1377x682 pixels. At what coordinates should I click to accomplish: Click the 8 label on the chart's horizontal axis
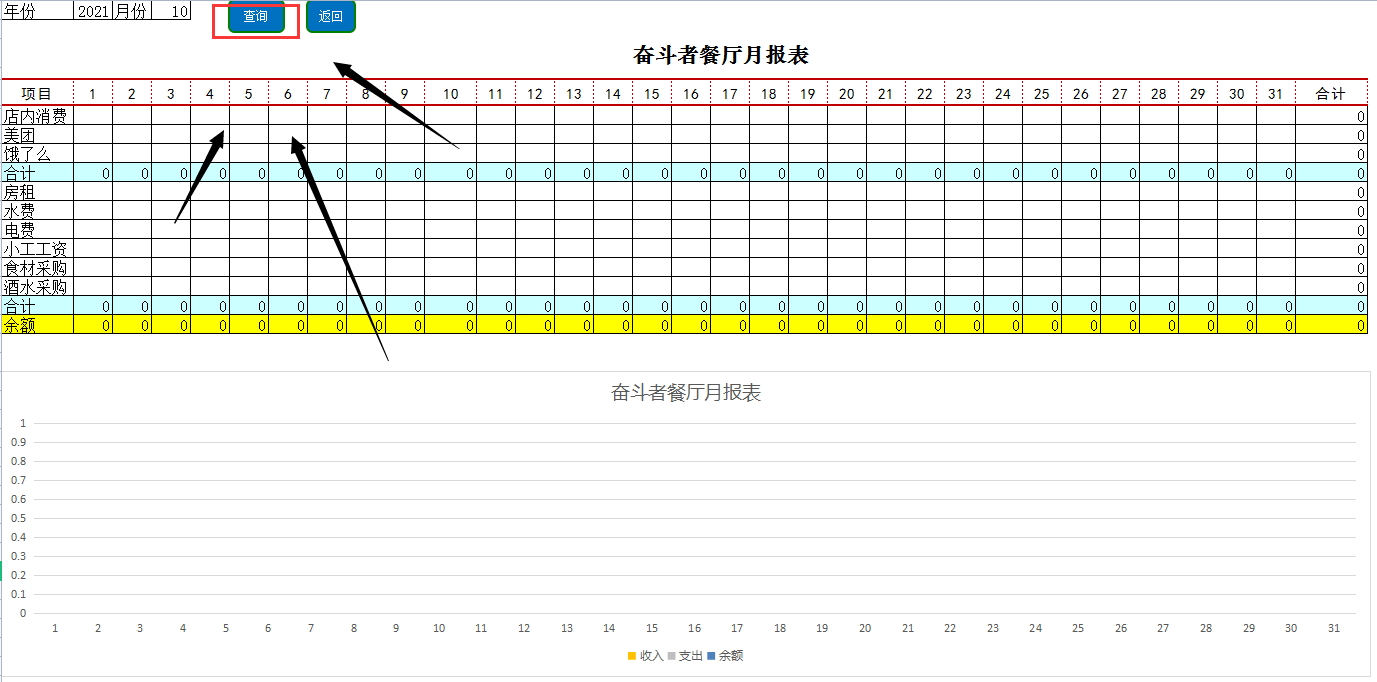click(354, 628)
